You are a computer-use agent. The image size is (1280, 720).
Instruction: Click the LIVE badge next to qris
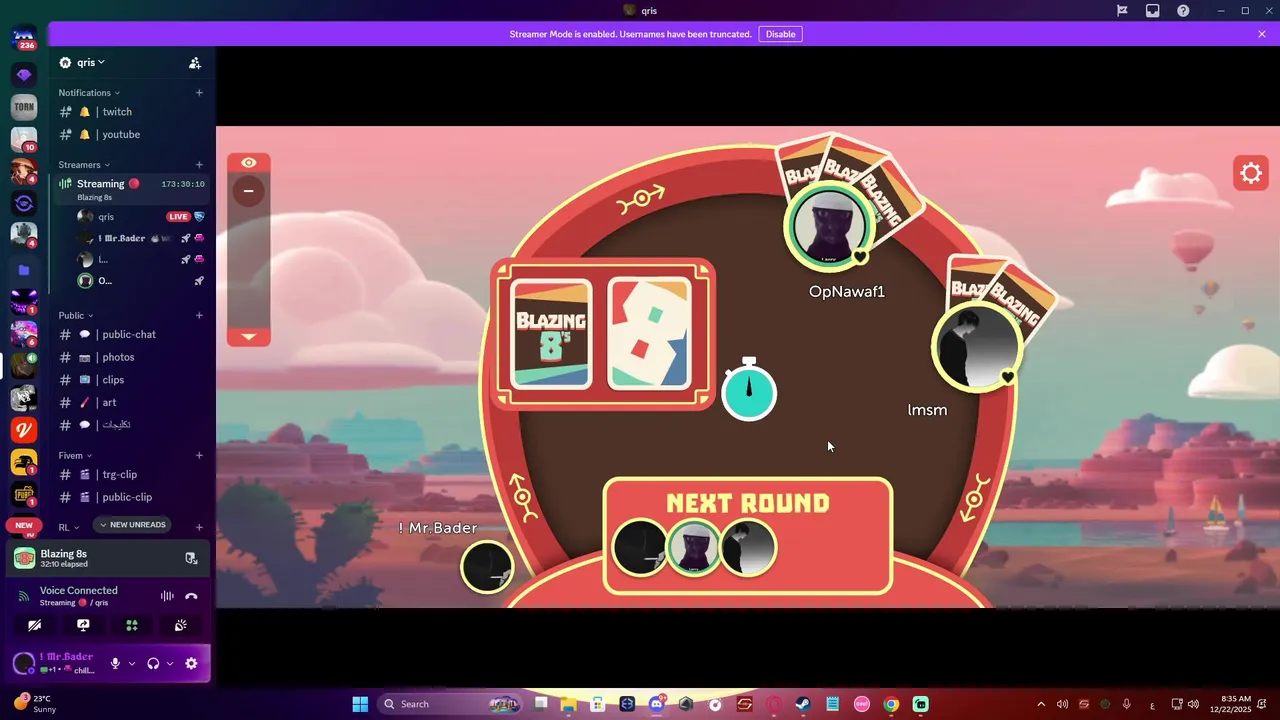[x=178, y=217]
